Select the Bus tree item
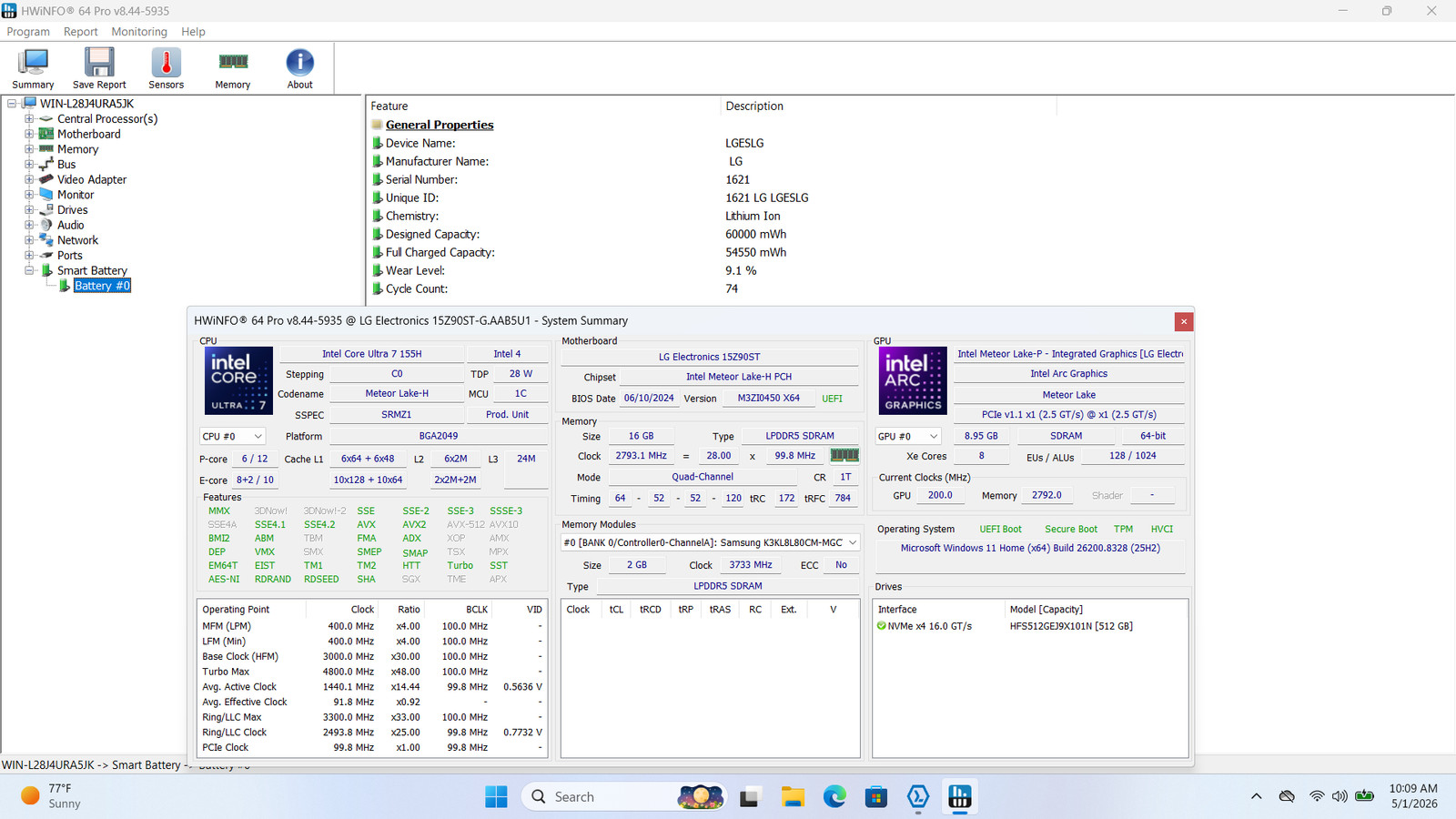1456x819 pixels. pyautogui.click(x=66, y=165)
